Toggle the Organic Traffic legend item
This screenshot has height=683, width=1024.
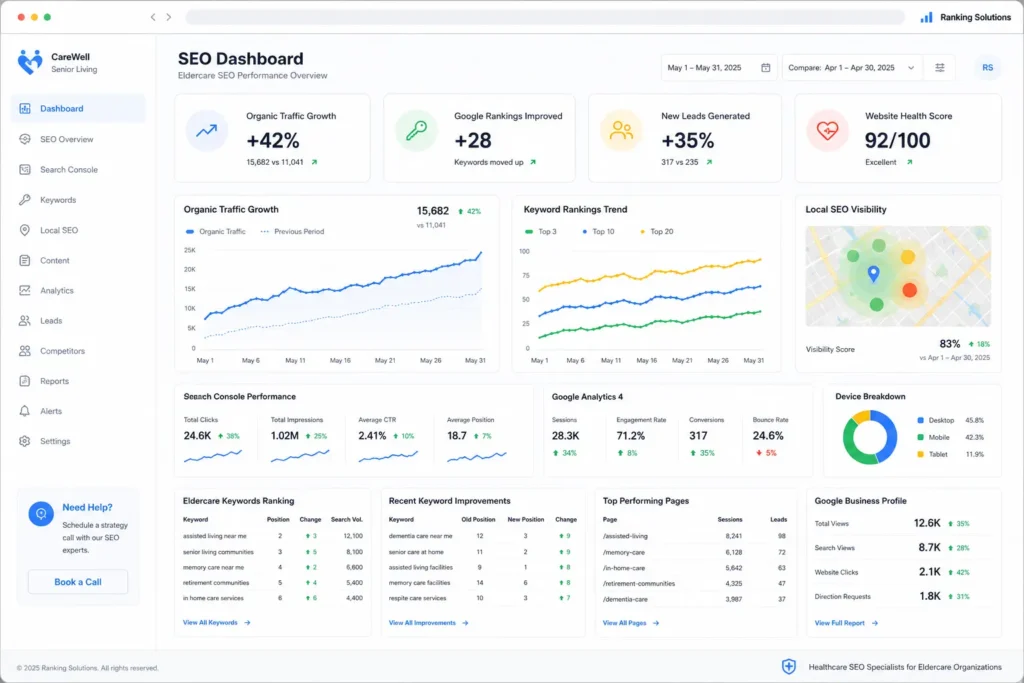coord(216,231)
